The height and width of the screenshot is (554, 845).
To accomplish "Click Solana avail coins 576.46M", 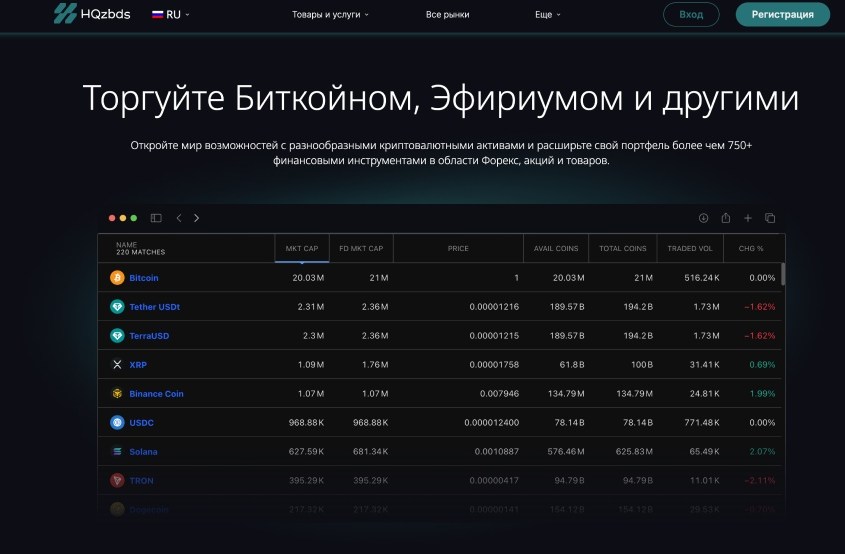I will coord(566,452).
